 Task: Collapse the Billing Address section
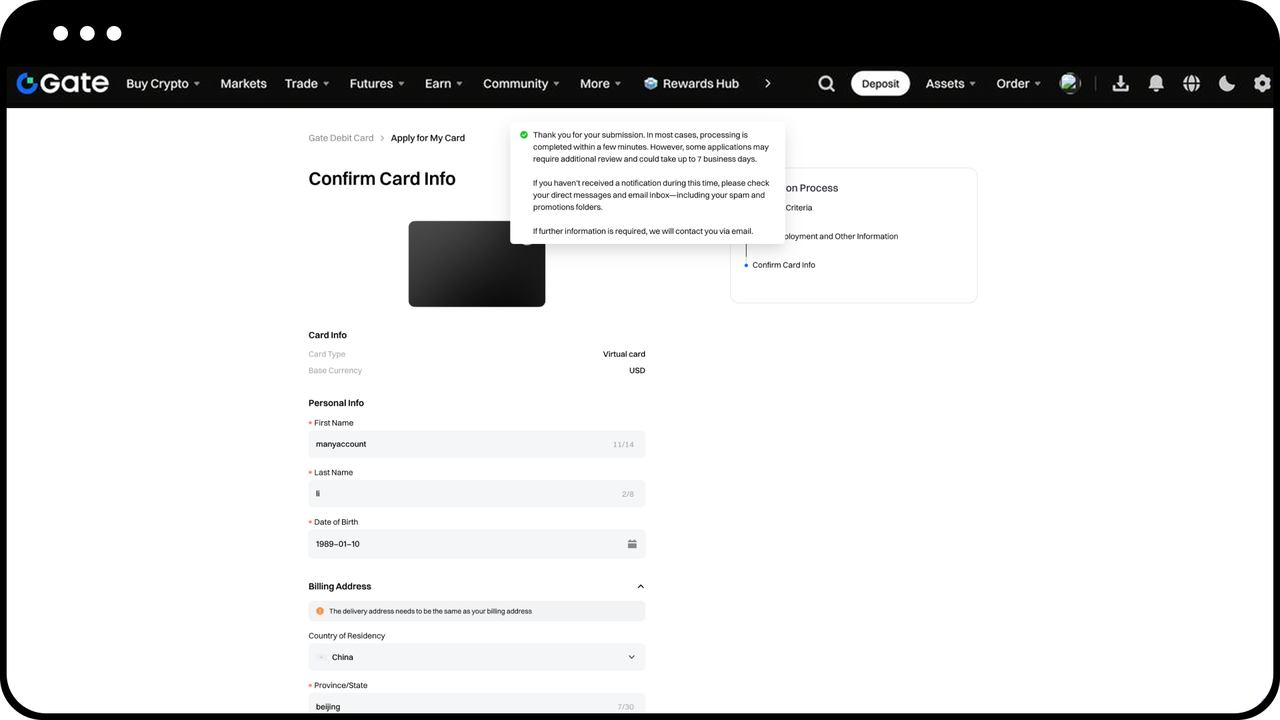pos(641,587)
